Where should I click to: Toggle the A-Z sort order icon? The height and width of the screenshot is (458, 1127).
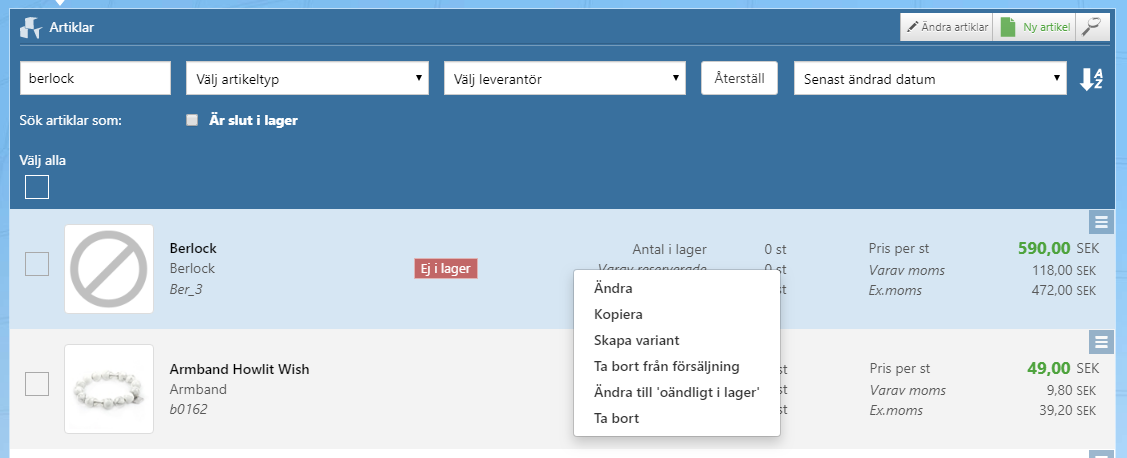coord(1091,78)
